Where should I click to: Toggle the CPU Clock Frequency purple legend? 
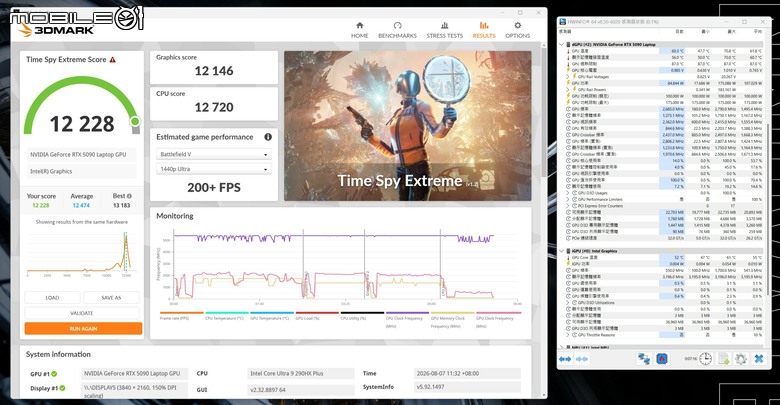(x=407, y=319)
